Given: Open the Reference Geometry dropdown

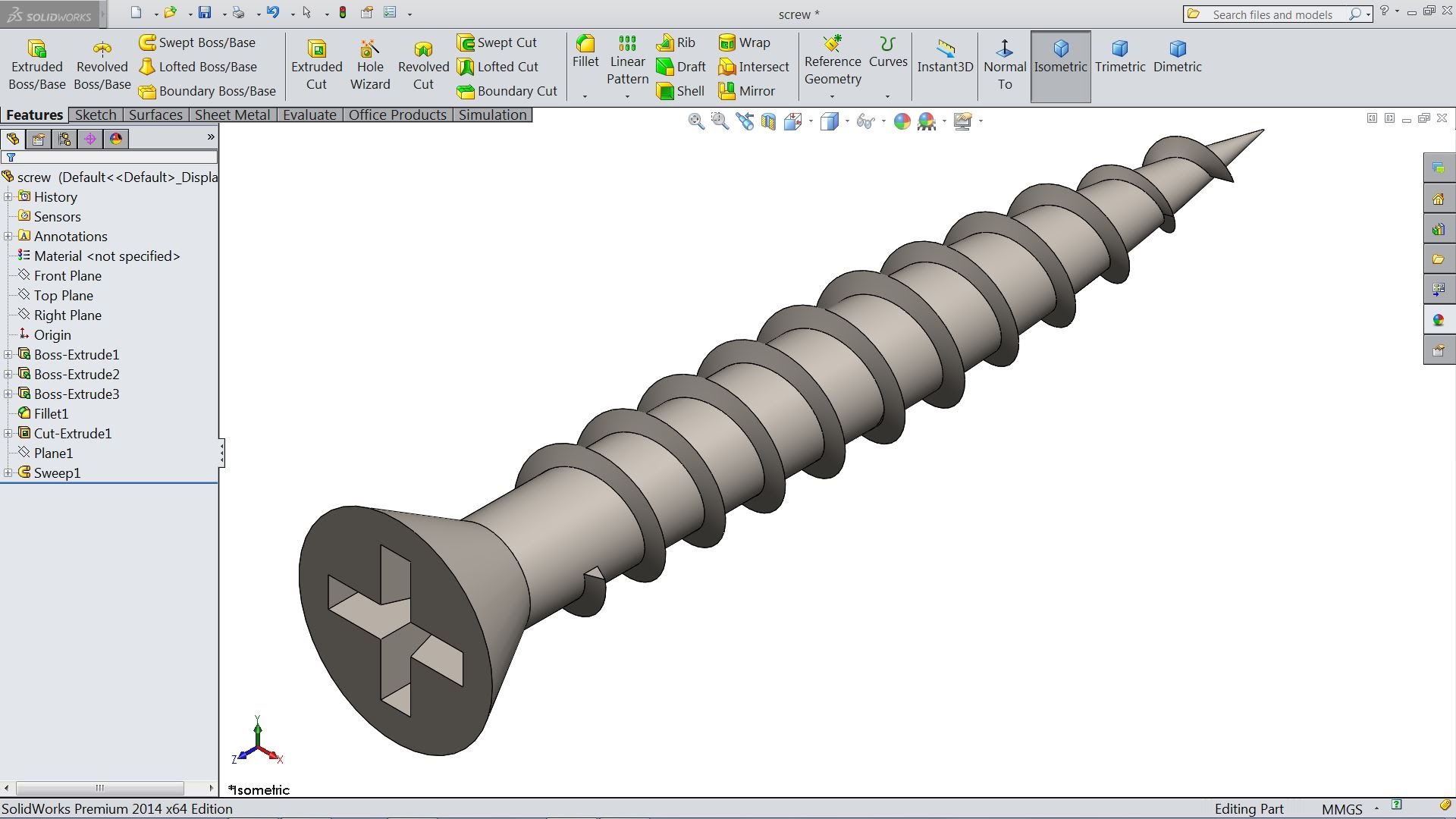Looking at the screenshot, I should (x=833, y=63).
